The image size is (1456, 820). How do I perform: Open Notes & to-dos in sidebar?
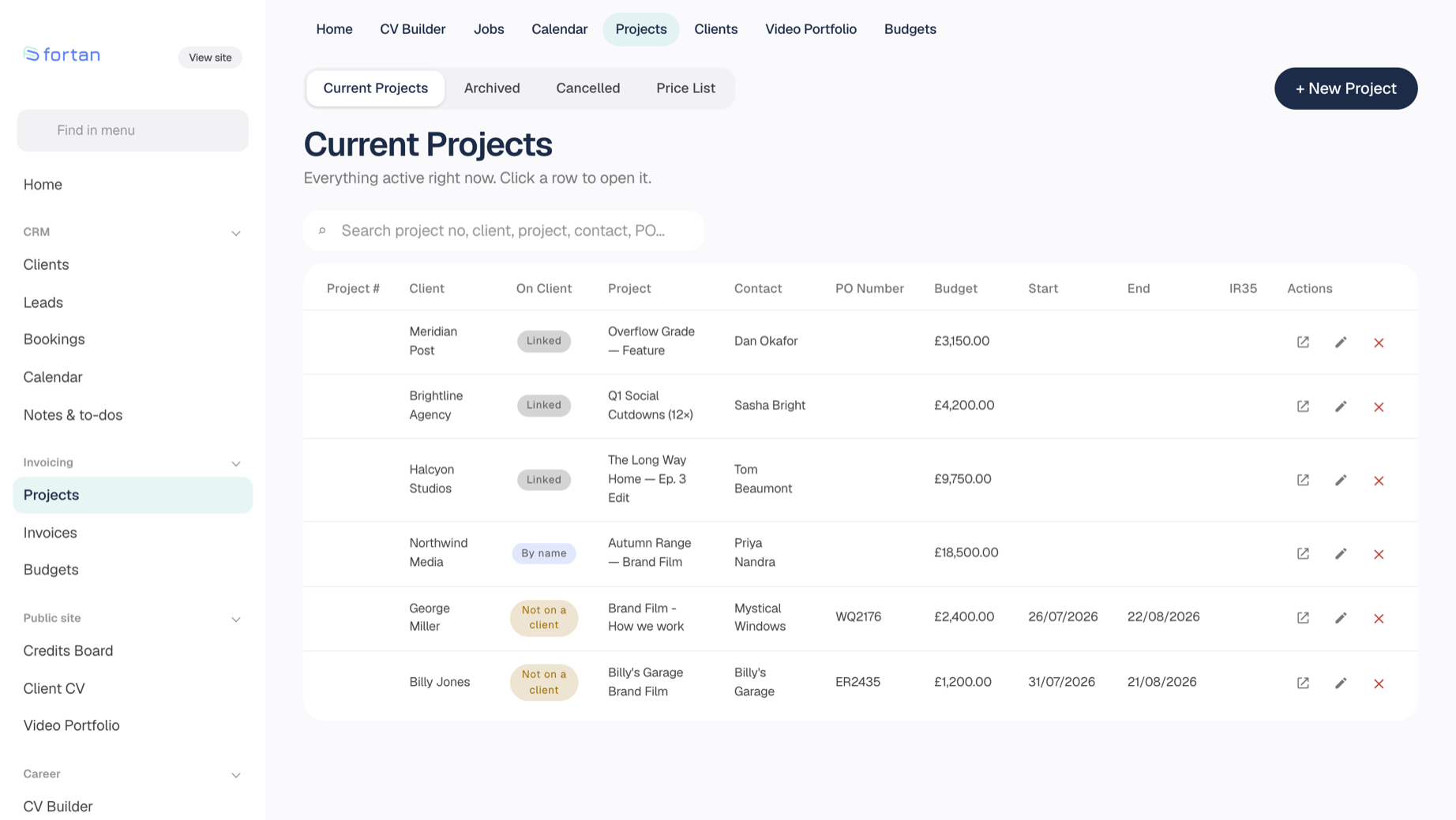[133, 415]
